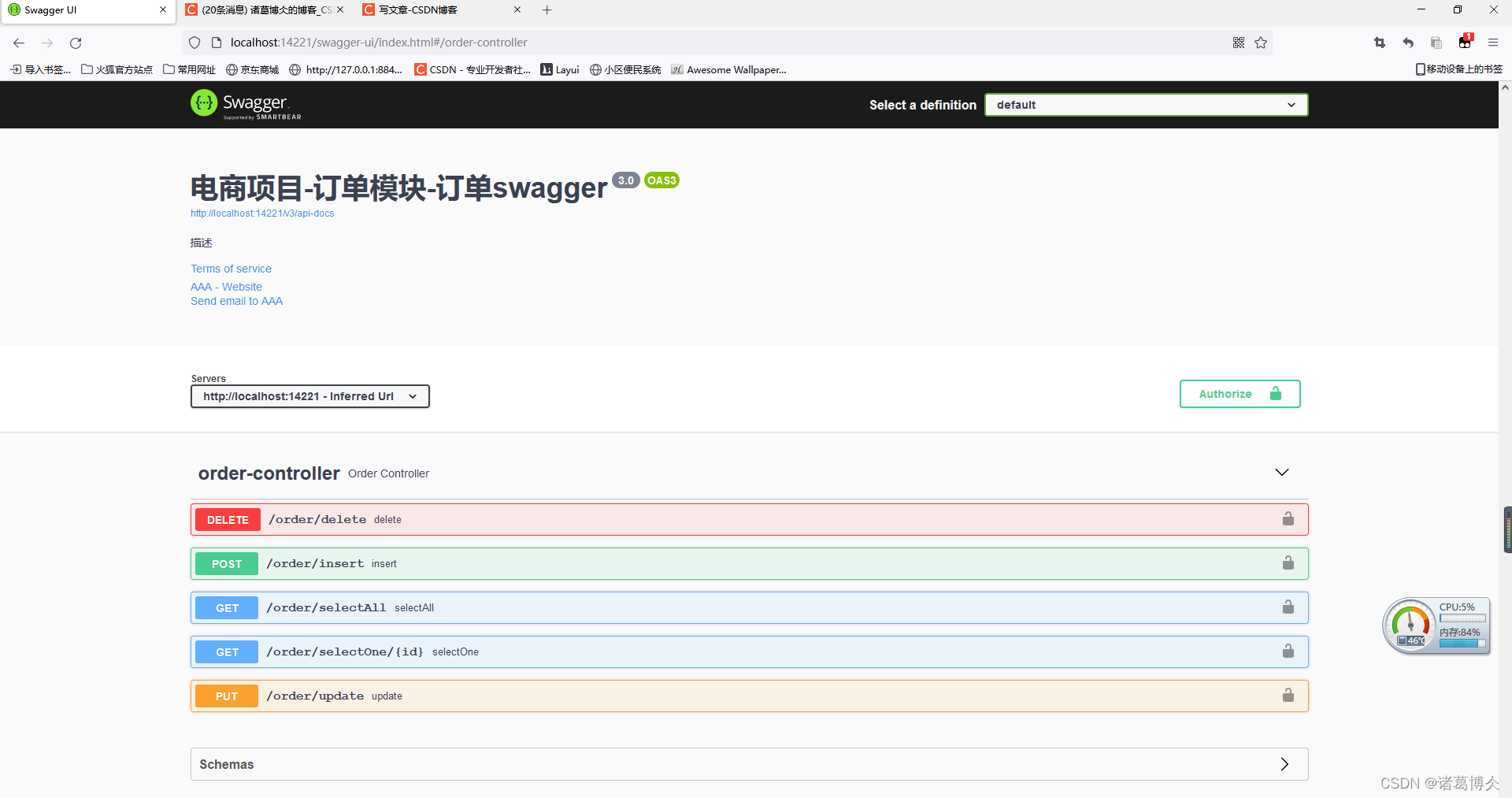Open the QR code icon in address bar

[1239, 43]
